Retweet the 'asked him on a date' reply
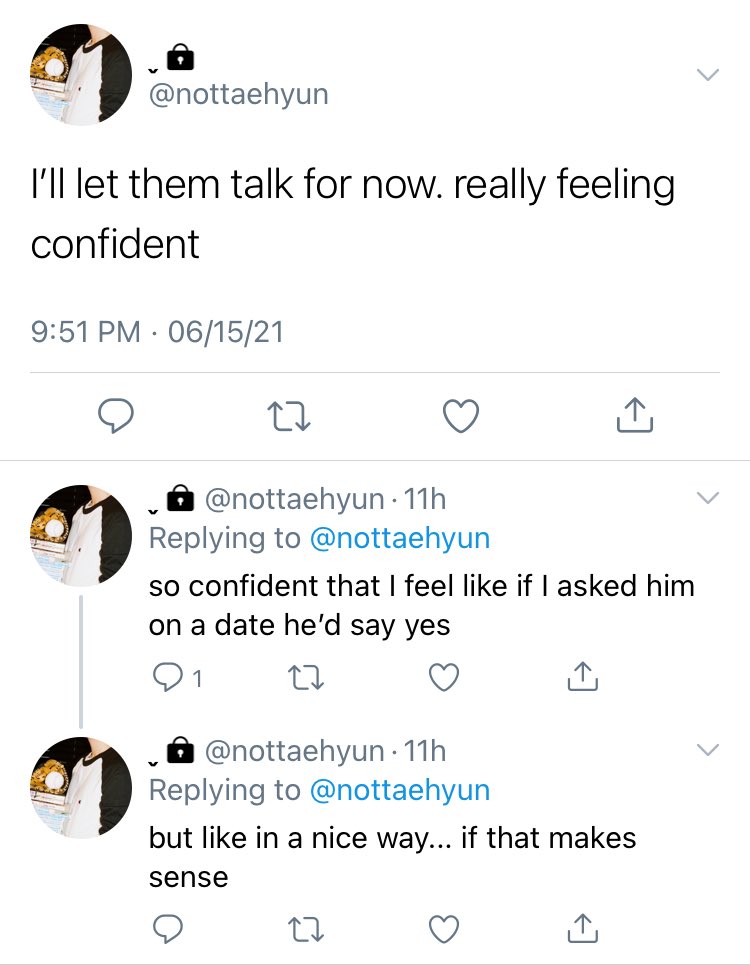 [306, 678]
